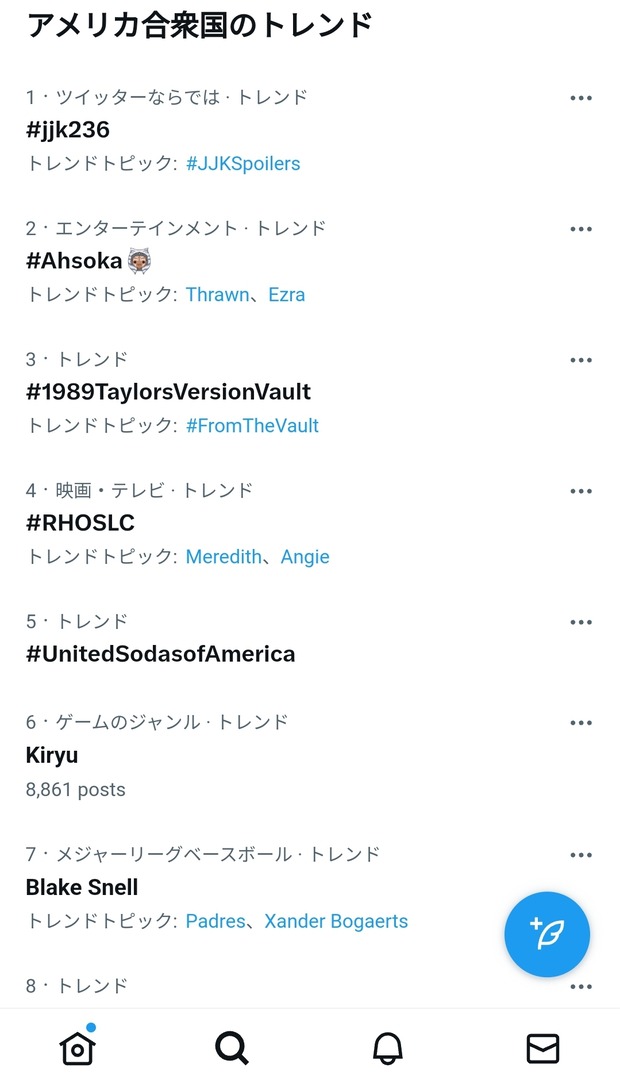Screen dimensions: 620x1087
Task: Show options menu for Kiryu trend
Action: point(581,723)
